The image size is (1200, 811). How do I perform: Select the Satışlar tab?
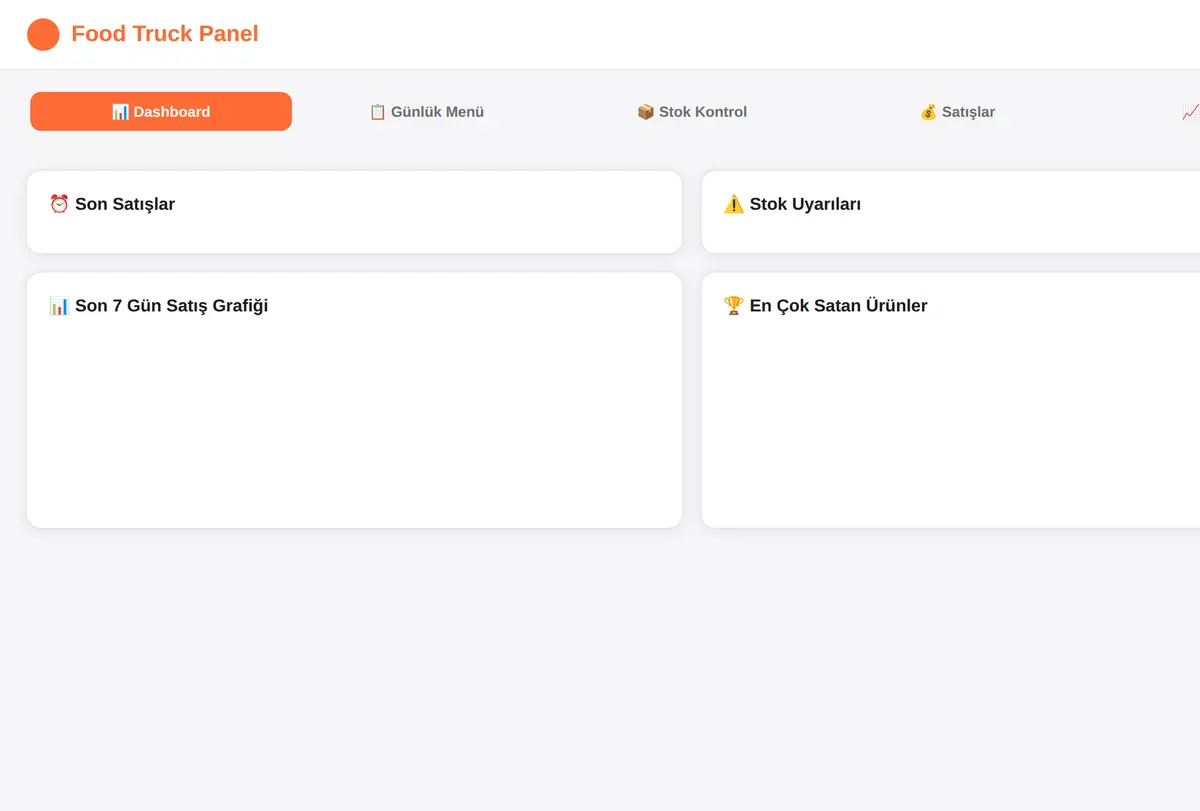957,112
